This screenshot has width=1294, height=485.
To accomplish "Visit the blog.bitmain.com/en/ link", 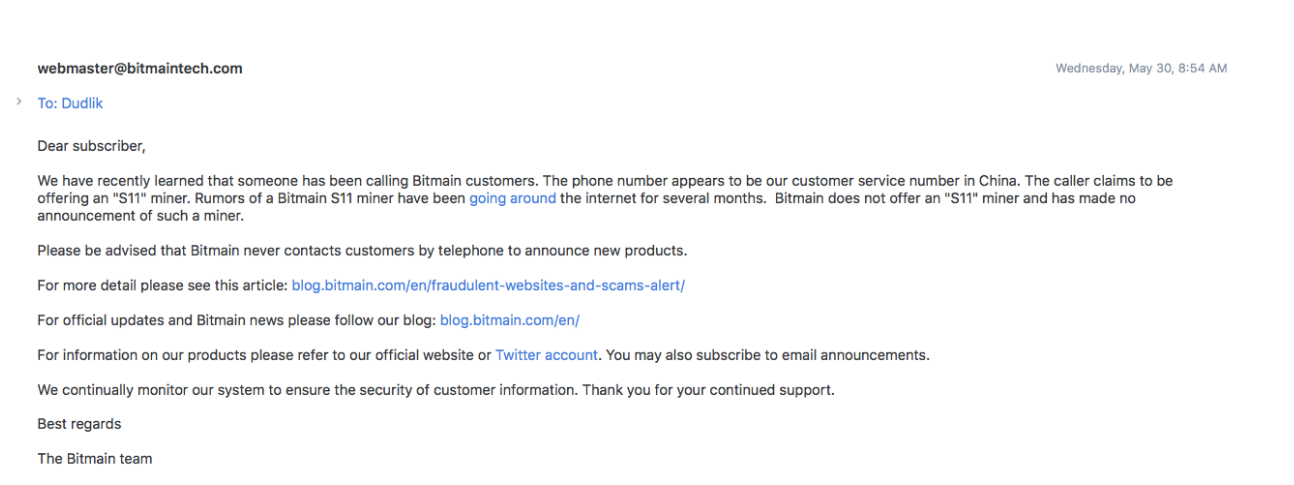I will tap(510, 320).
